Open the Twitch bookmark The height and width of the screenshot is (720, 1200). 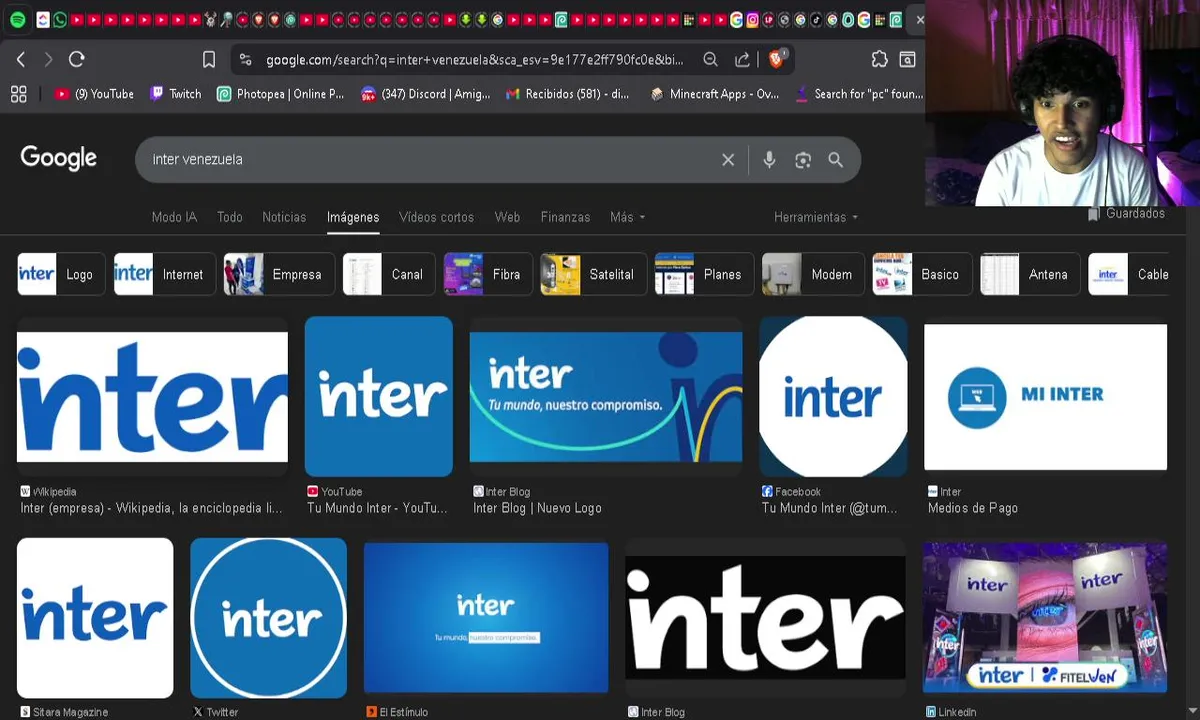click(175, 94)
